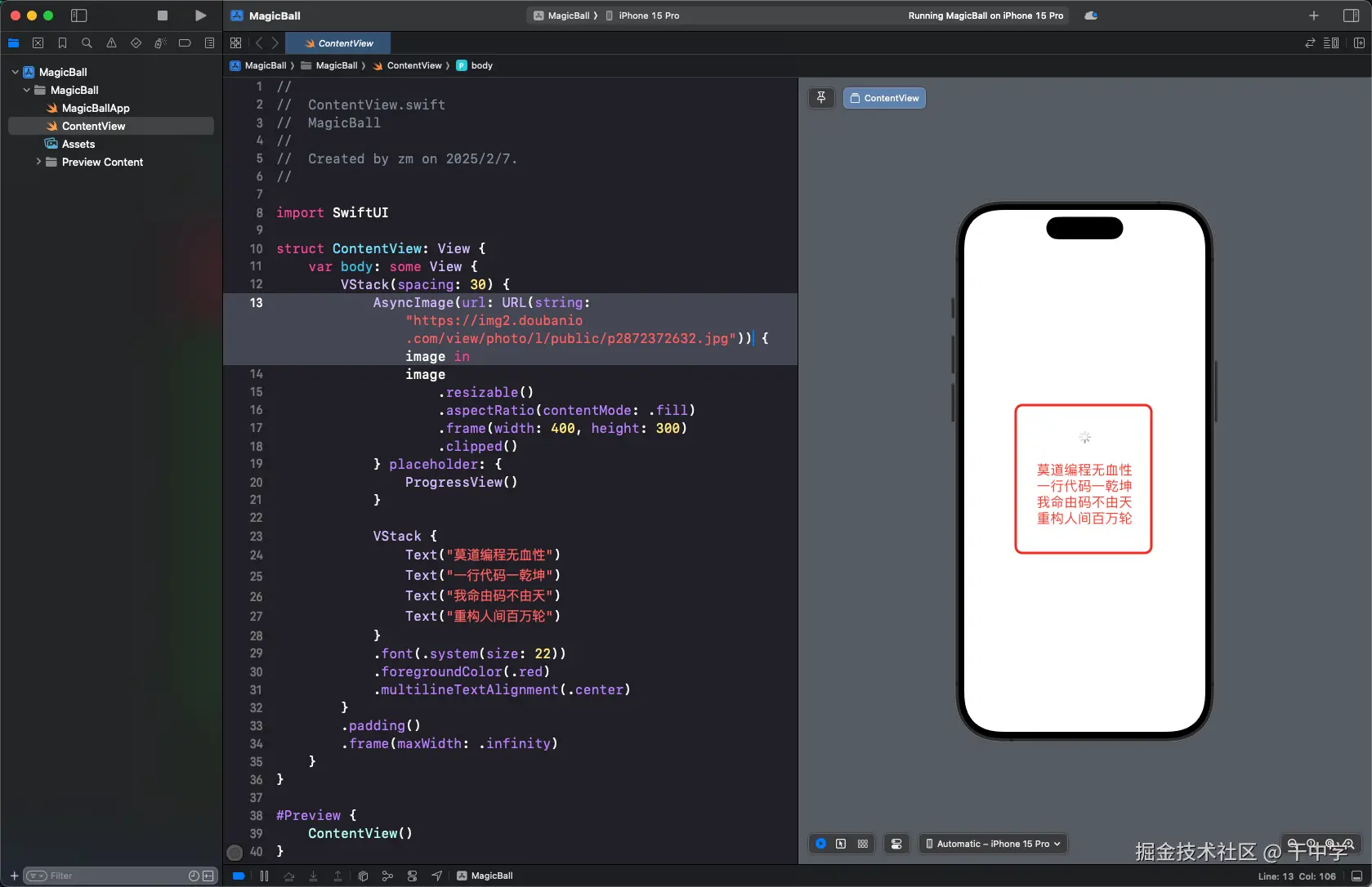Switch canvas to Live preview mode
Screen dimensions: 1372x887
tap(820, 844)
